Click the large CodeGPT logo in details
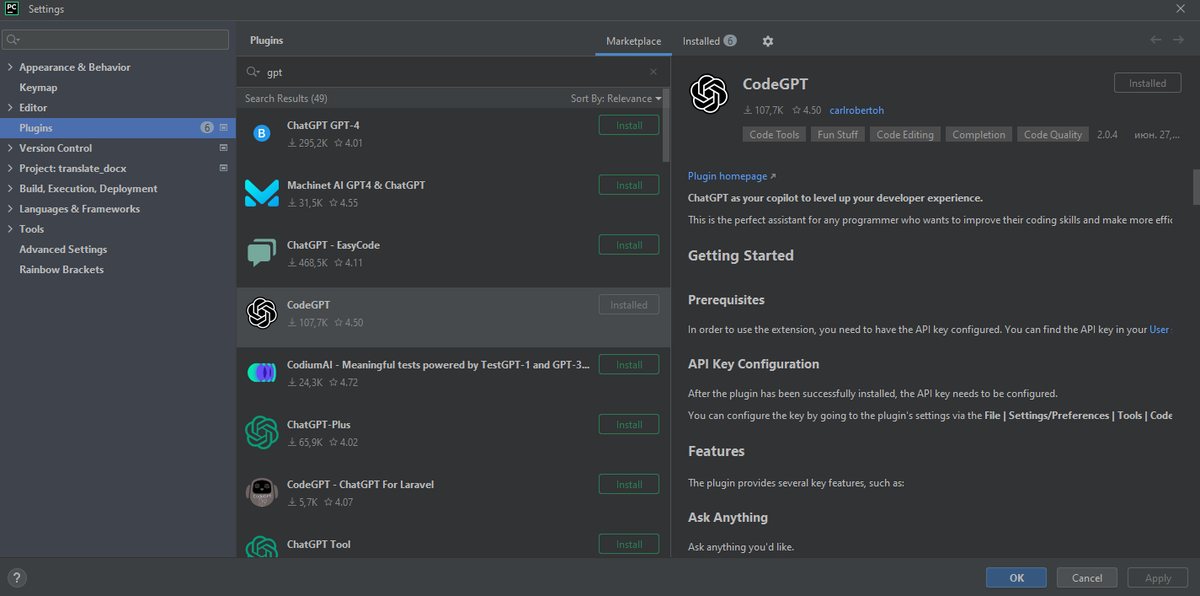1200x596 pixels. 708,95
